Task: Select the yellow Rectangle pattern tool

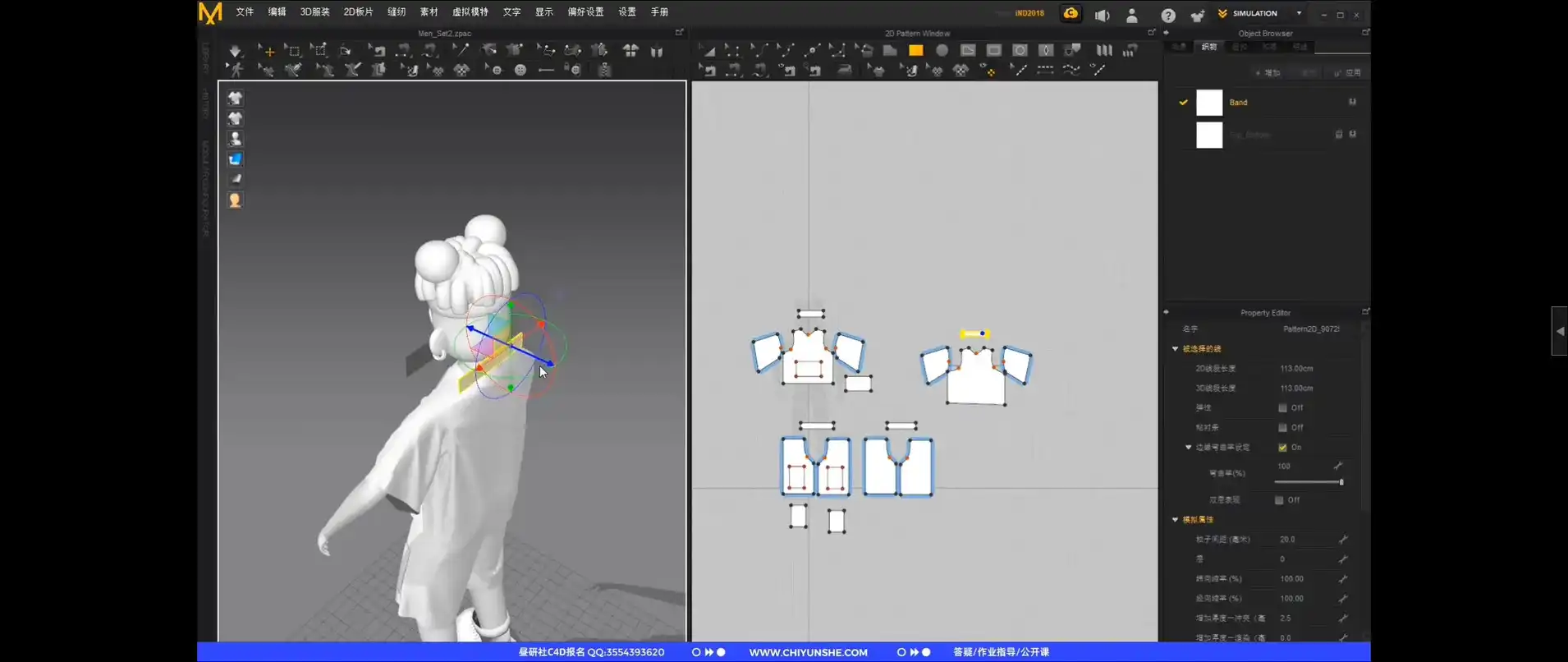Action: click(915, 51)
